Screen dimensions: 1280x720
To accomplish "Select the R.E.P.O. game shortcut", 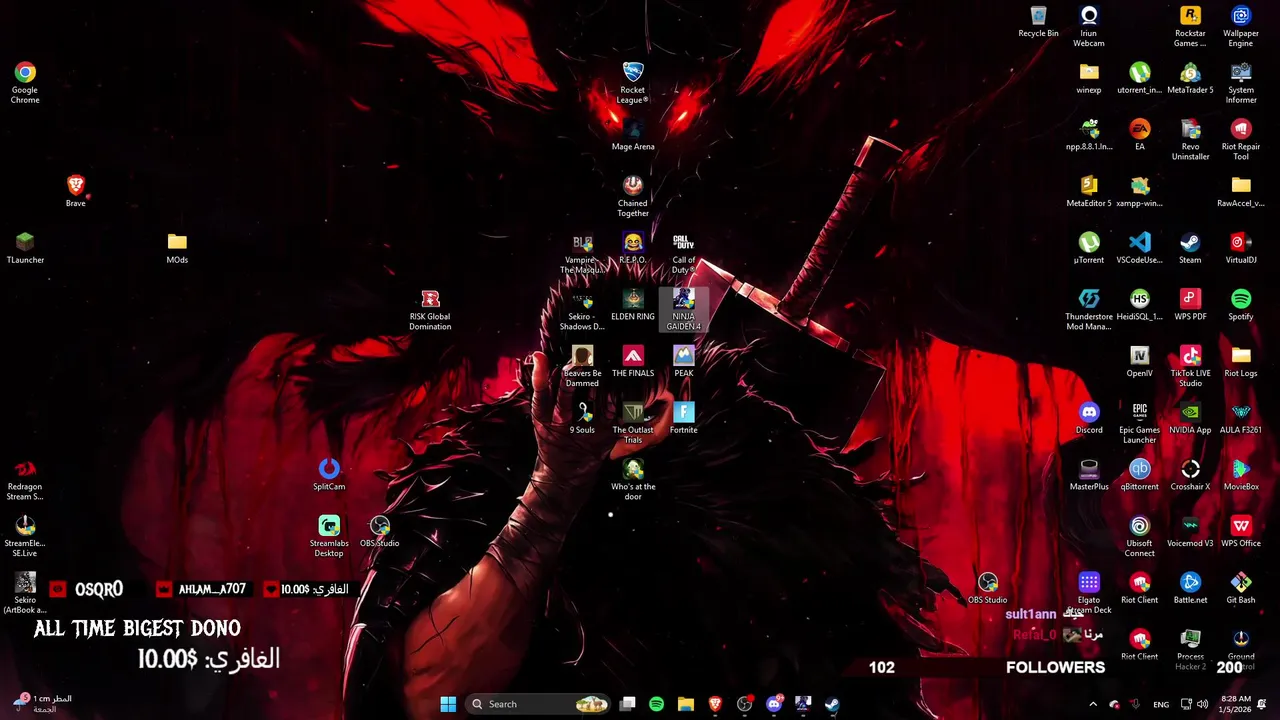I will click(x=633, y=247).
